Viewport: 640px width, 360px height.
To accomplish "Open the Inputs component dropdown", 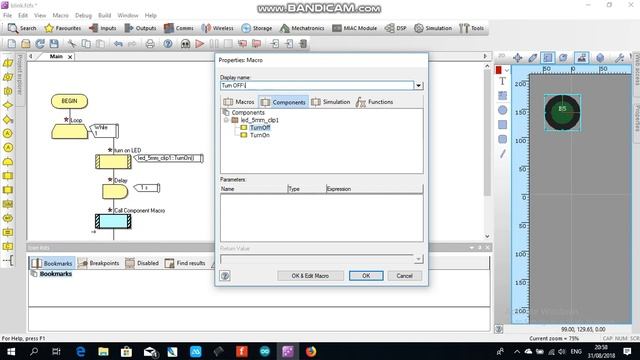I will (102, 28).
